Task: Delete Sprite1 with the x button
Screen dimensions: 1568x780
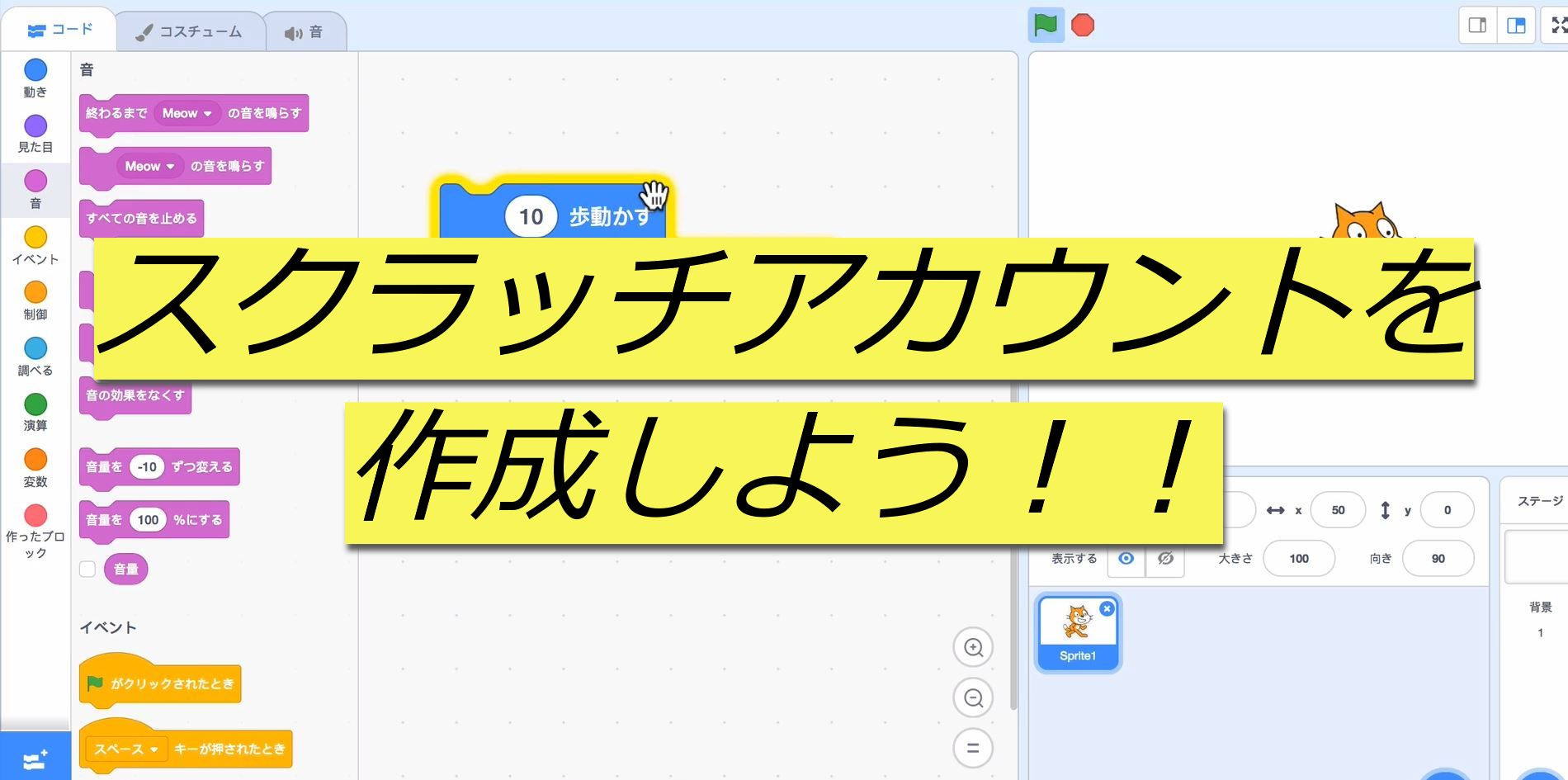Action: (x=1107, y=608)
